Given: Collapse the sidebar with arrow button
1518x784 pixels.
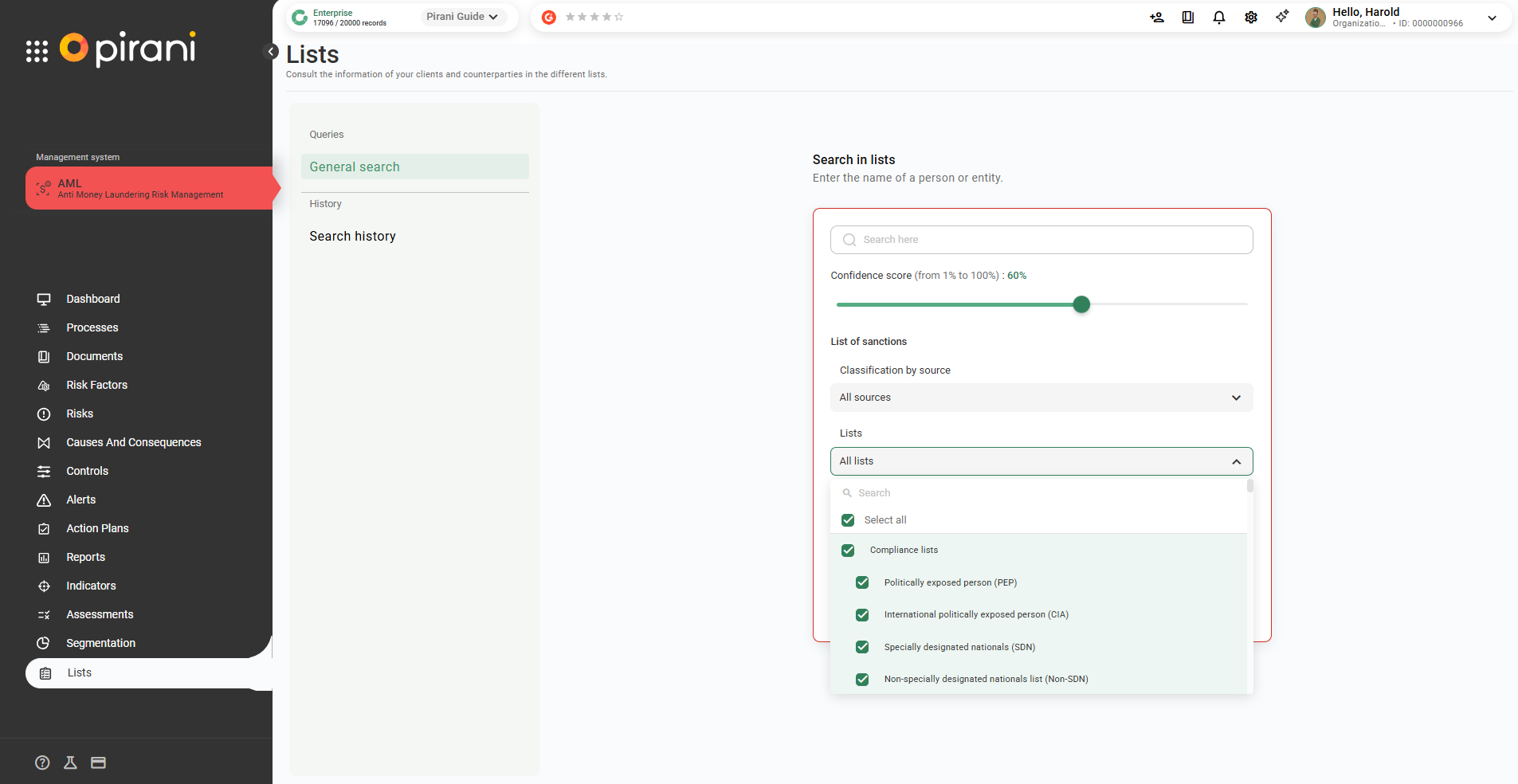Looking at the screenshot, I should (271, 52).
